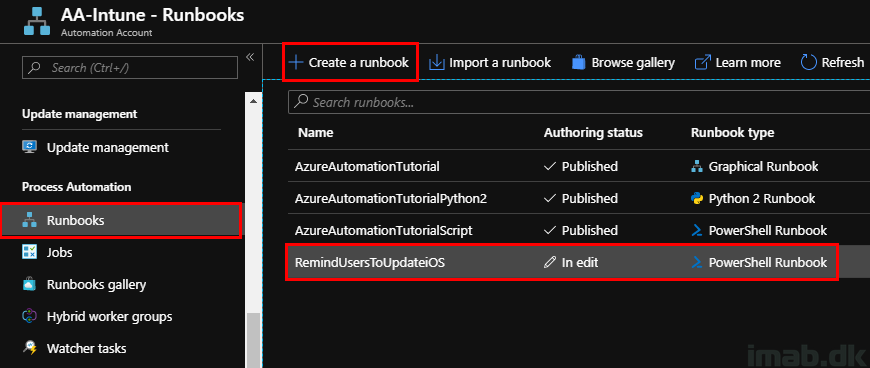Sort by the Authoring status column header
The width and height of the screenshot is (870, 368).
[593, 133]
